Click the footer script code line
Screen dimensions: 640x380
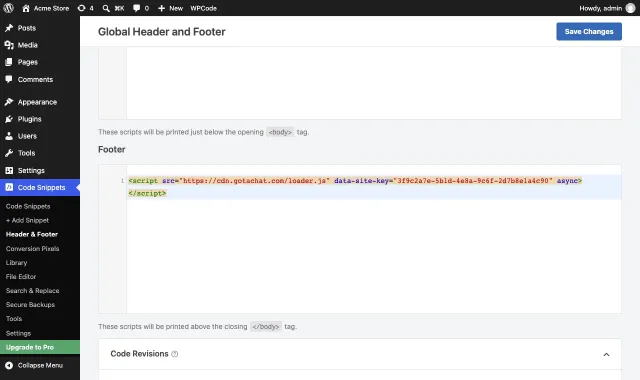[355, 181]
